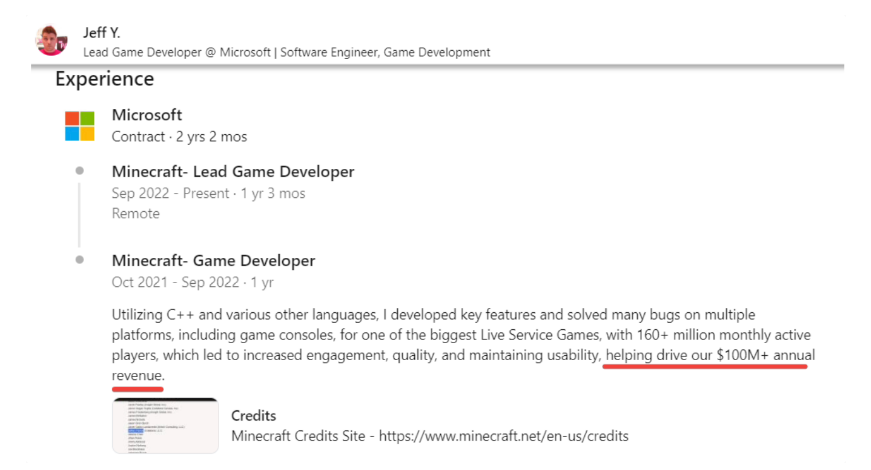Click the profile headline under Jeff Y.
This screenshot has width=871, height=470.
coord(287,52)
